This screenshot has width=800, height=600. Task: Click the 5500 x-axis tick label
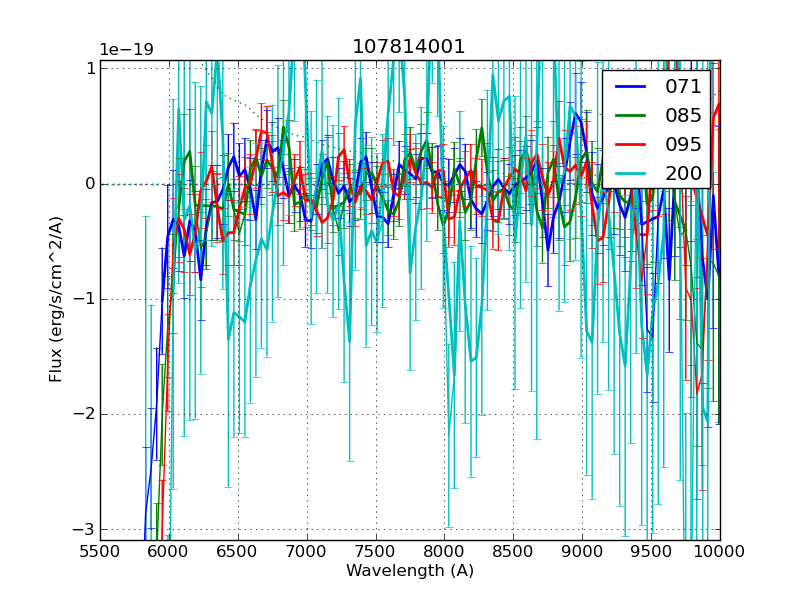tap(100, 551)
